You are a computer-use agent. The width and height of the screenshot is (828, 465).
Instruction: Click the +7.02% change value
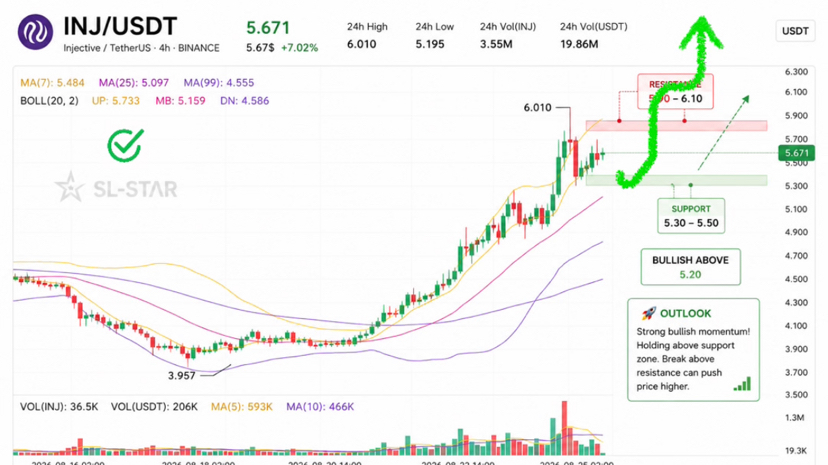coord(299,48)
